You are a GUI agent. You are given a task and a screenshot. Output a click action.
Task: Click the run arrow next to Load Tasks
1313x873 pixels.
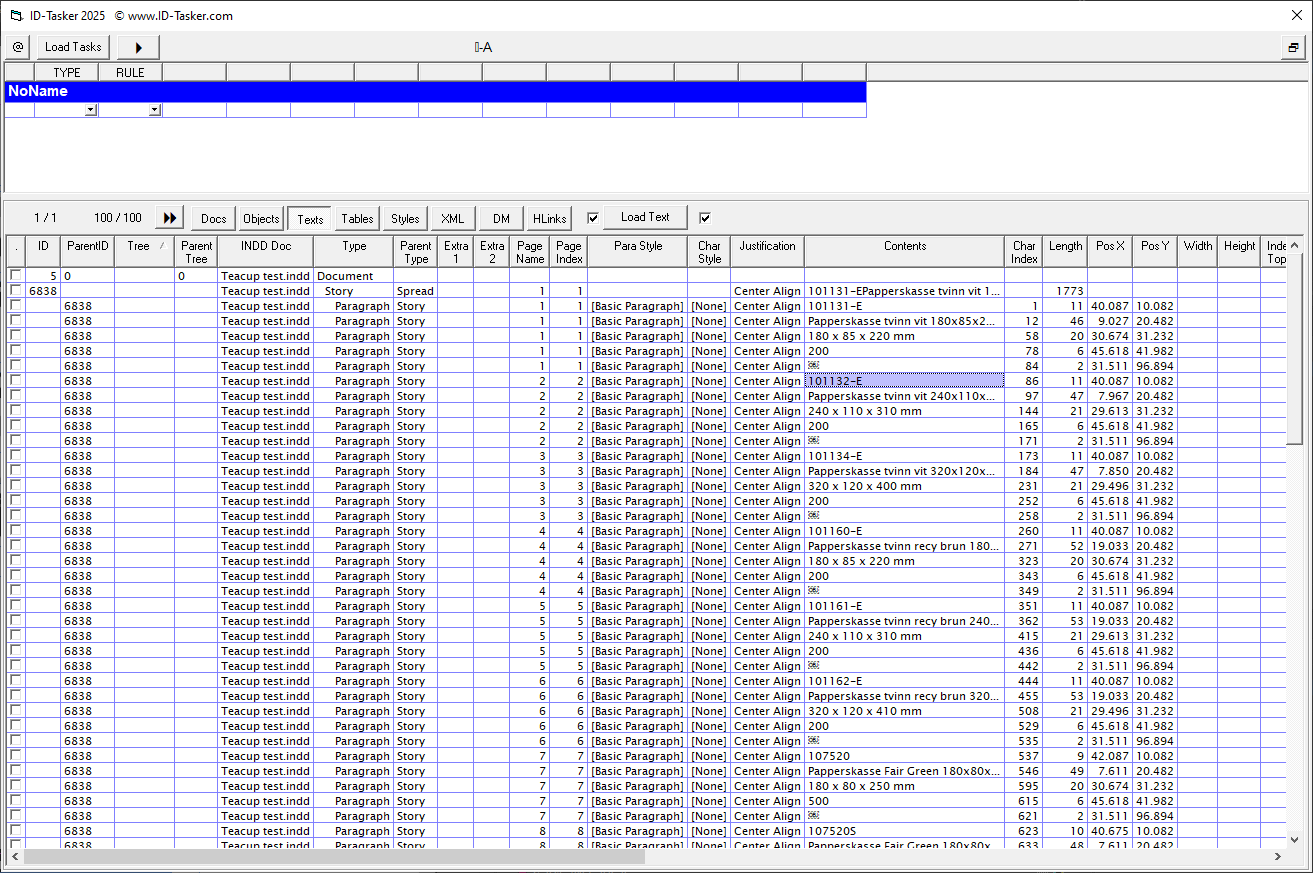[137, 47]
